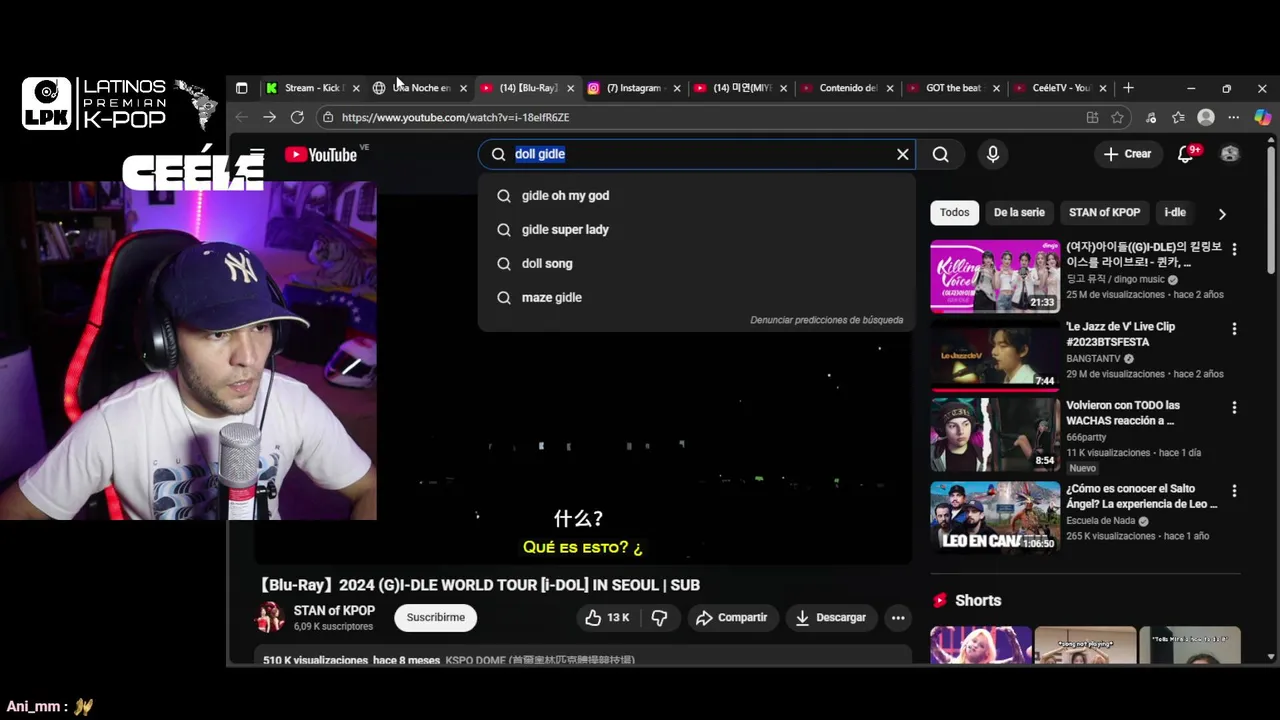
Task: Open the first Shorts thumbnail
Action: coord(981,645)
